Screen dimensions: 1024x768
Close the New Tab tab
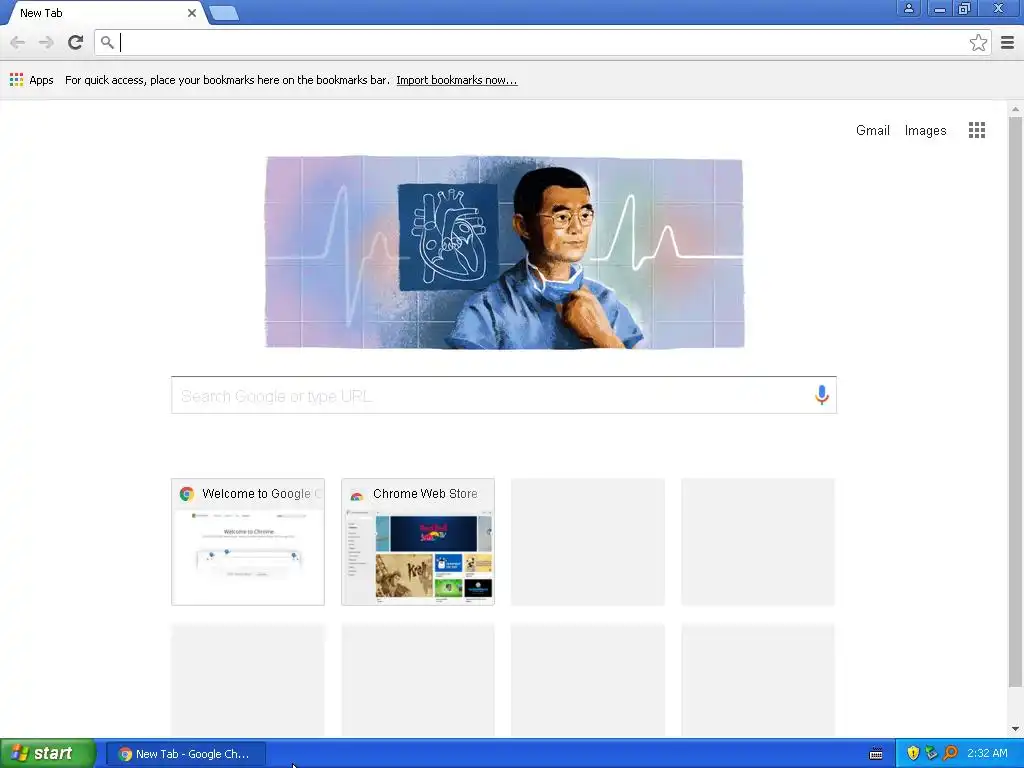(x=192, y=12)
